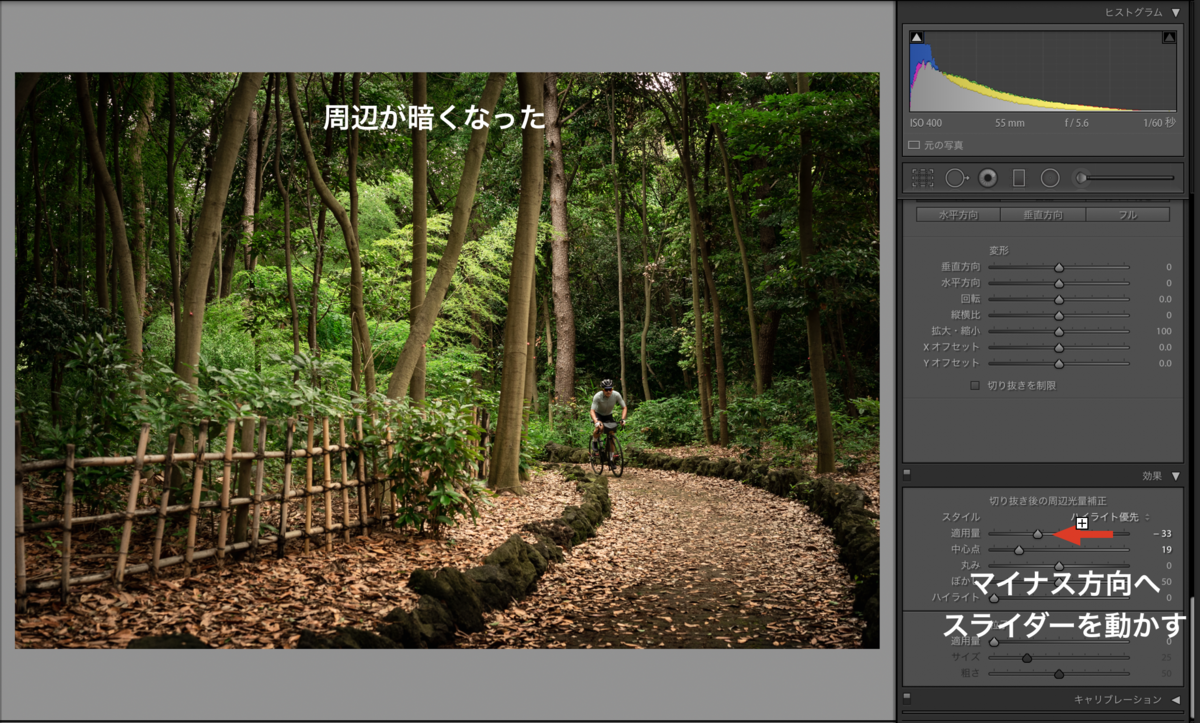Image resolution: width=1200 pixels, height=723 pixels.
Task: Select the Graduated Filter tool
Action: click(1019, 178)
